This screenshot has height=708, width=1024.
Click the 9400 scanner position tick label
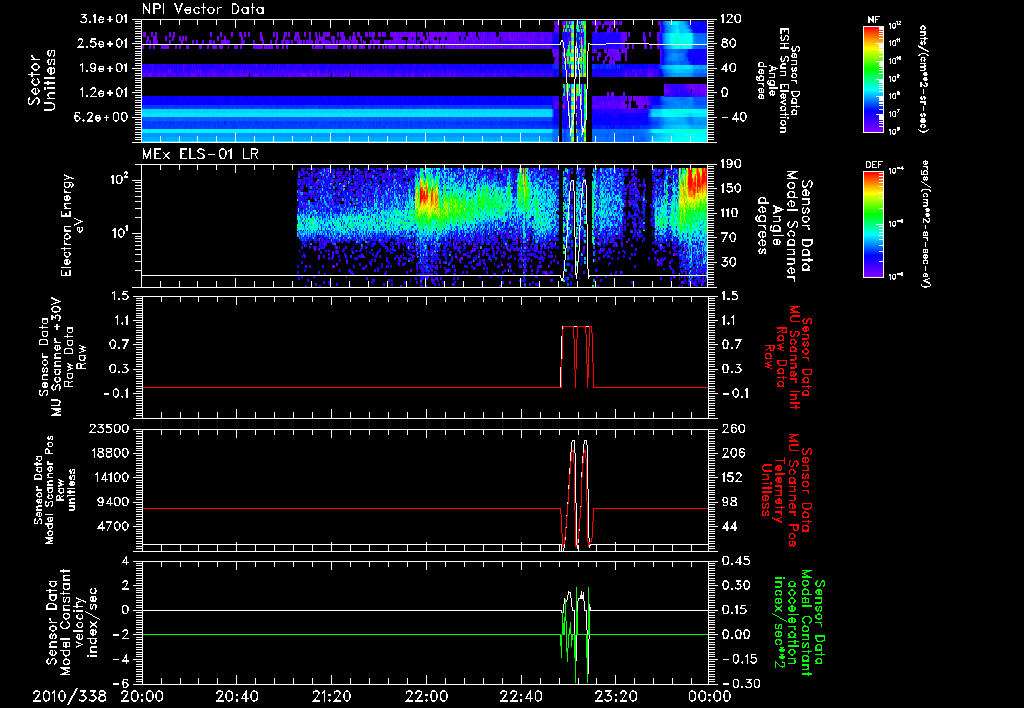(113, 502)
